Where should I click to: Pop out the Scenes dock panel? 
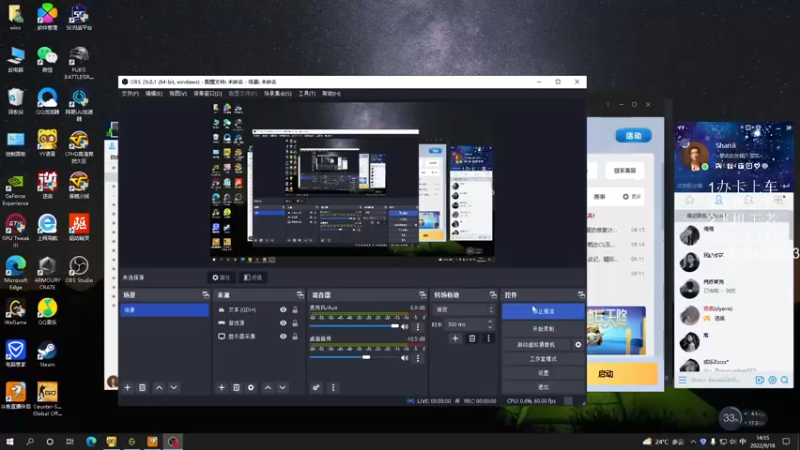coord(206,295)
